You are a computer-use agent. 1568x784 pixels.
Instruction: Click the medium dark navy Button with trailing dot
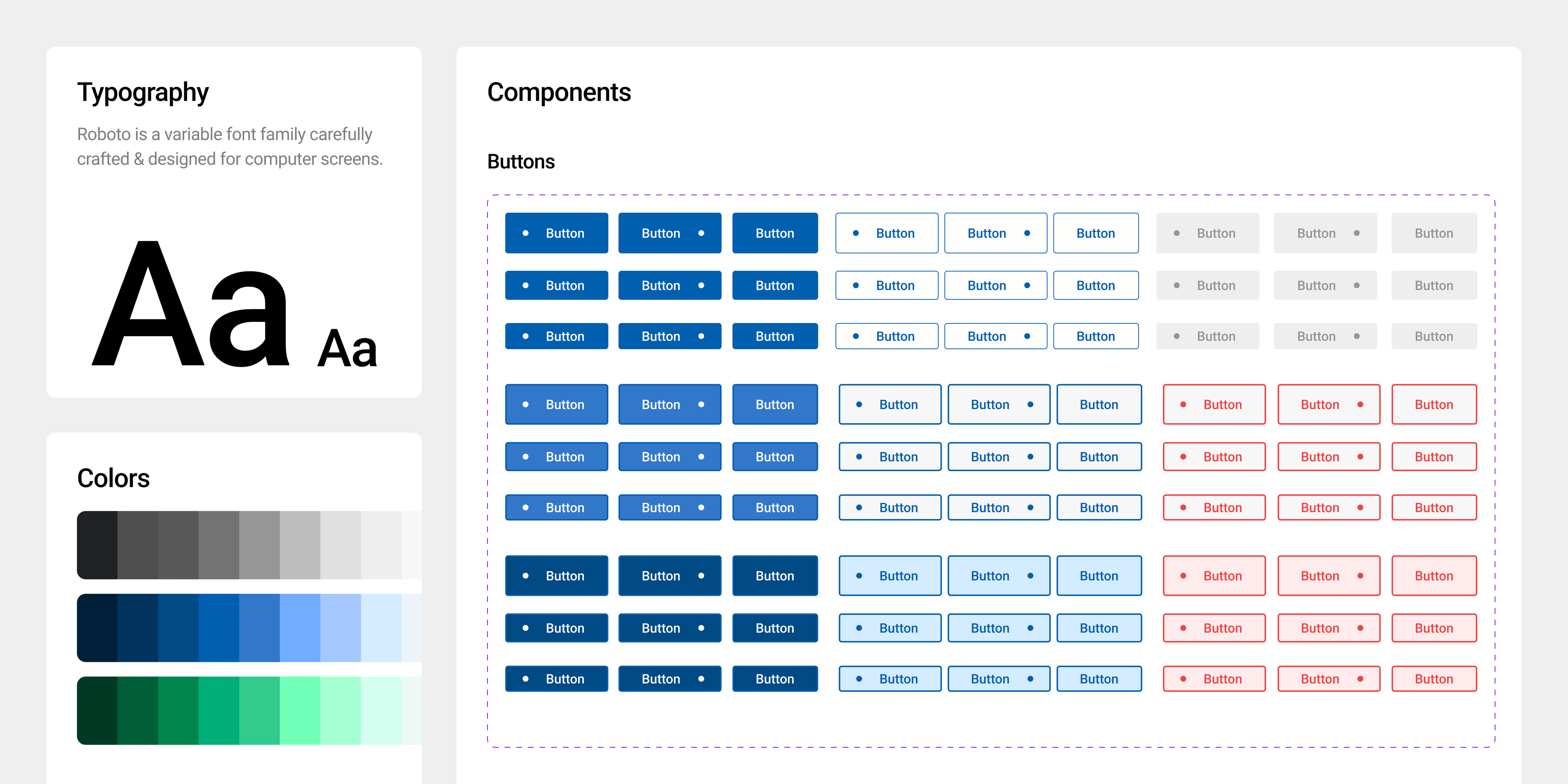[670, 628]
